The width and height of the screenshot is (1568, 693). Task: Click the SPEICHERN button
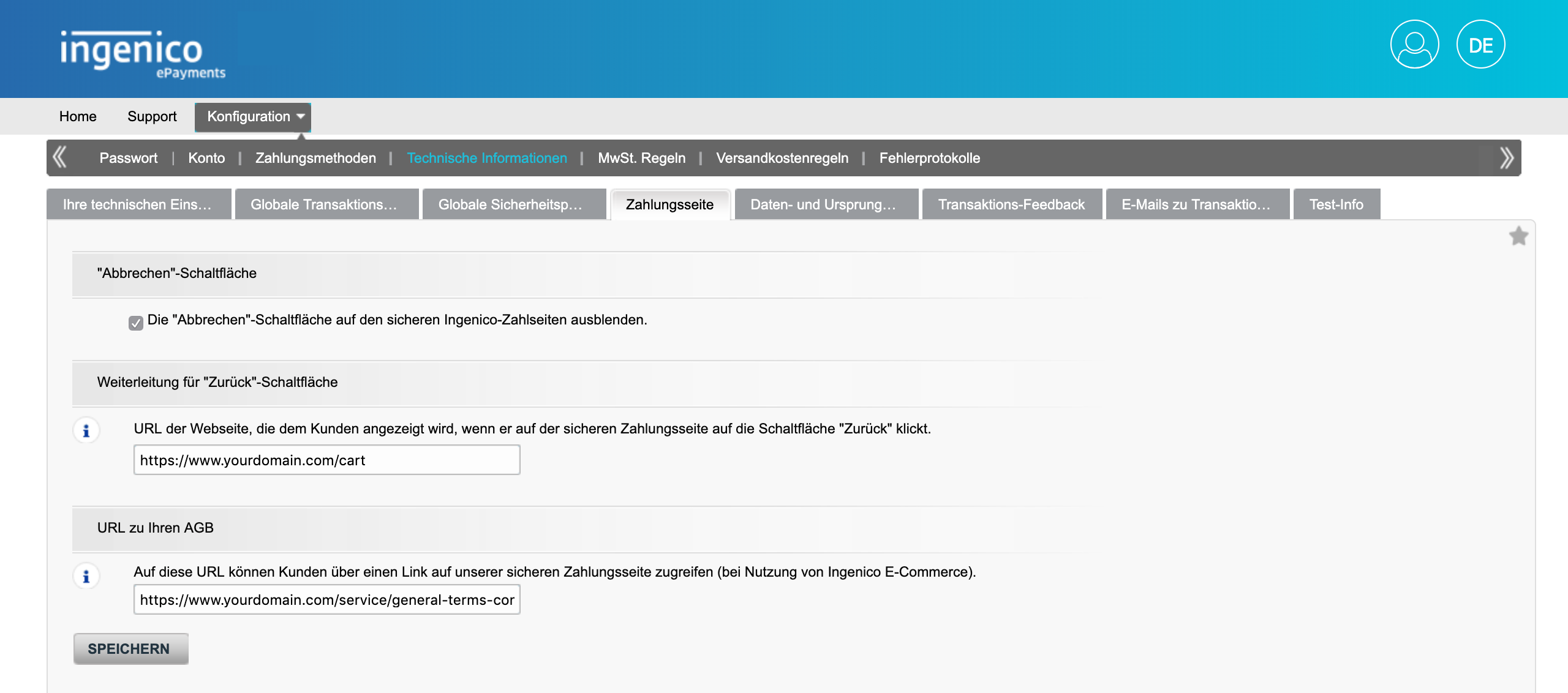point(130,648)
